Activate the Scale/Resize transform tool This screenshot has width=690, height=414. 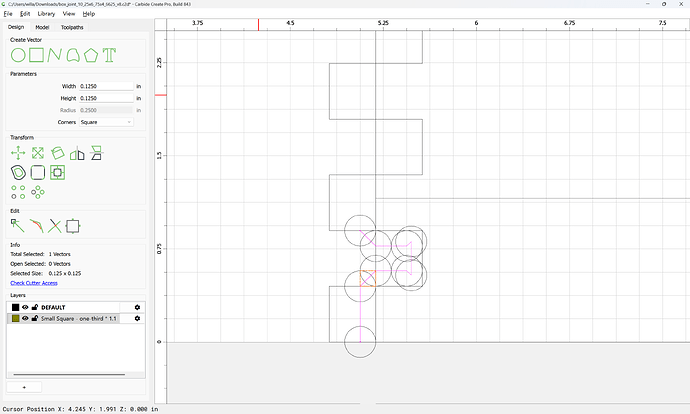(38, 153)
